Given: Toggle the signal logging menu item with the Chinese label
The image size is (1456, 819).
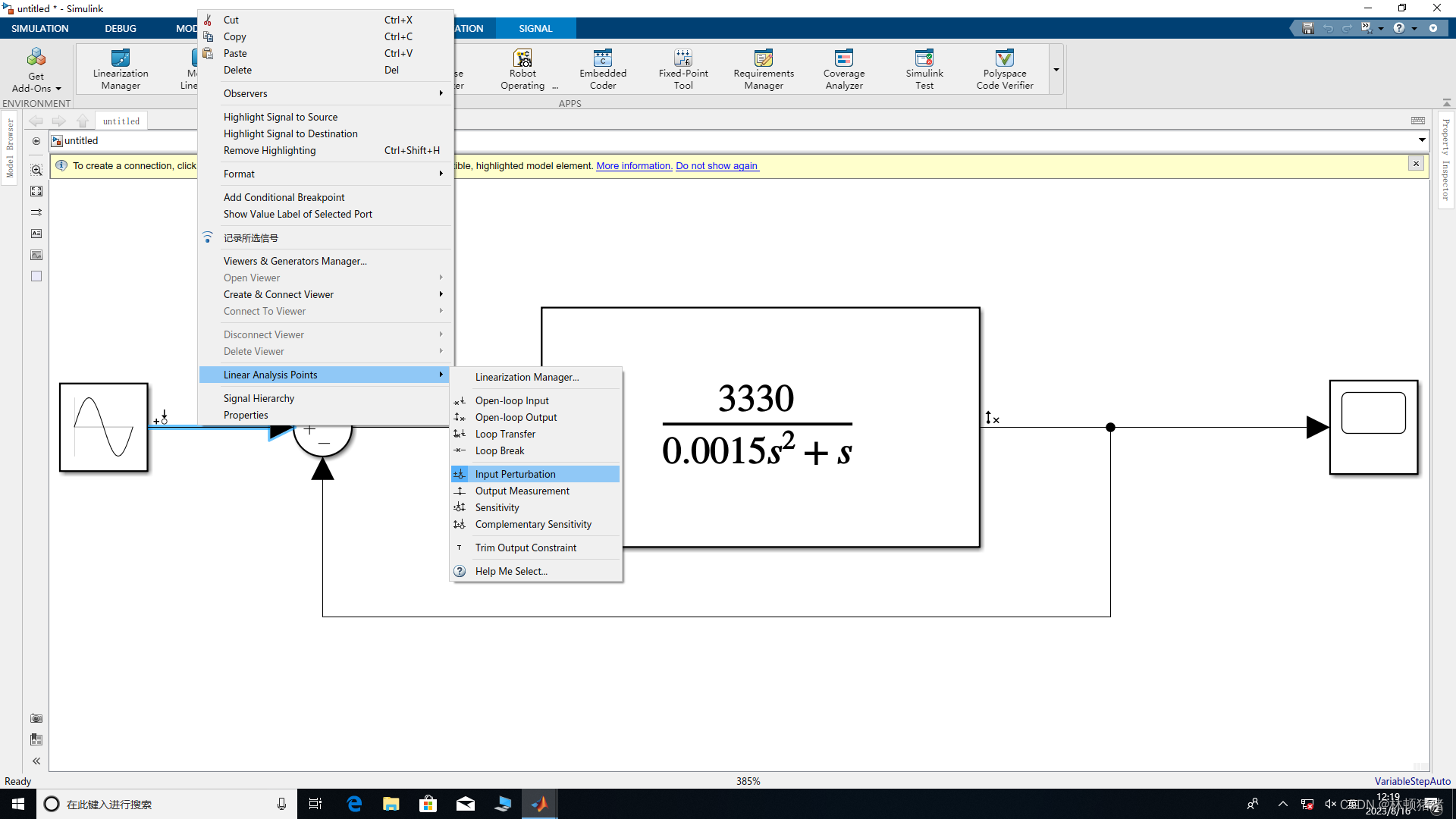Looking at the screenshot, I should click(250, 238).
